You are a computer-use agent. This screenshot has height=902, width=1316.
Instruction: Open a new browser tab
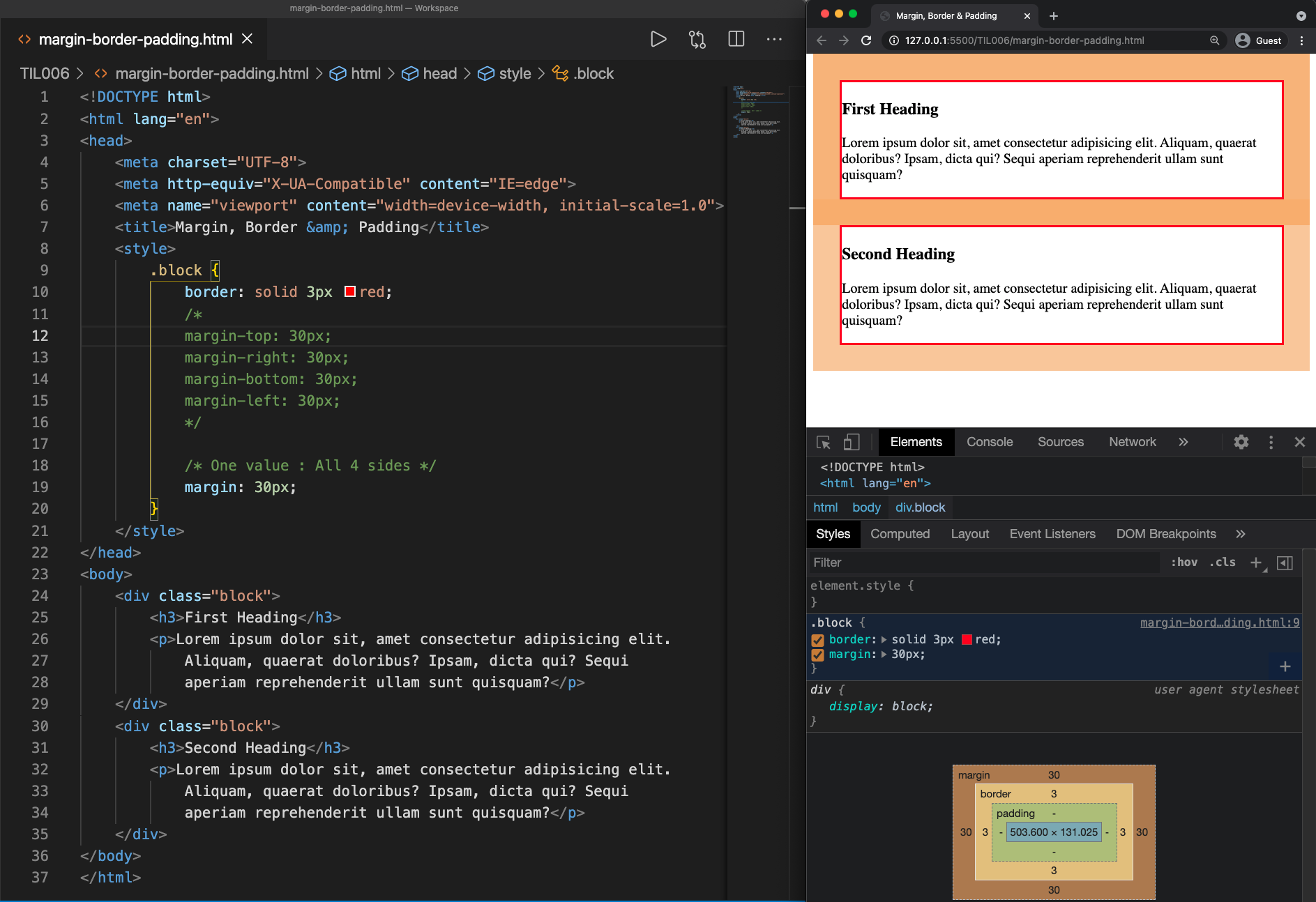[x=1053, y=15]
